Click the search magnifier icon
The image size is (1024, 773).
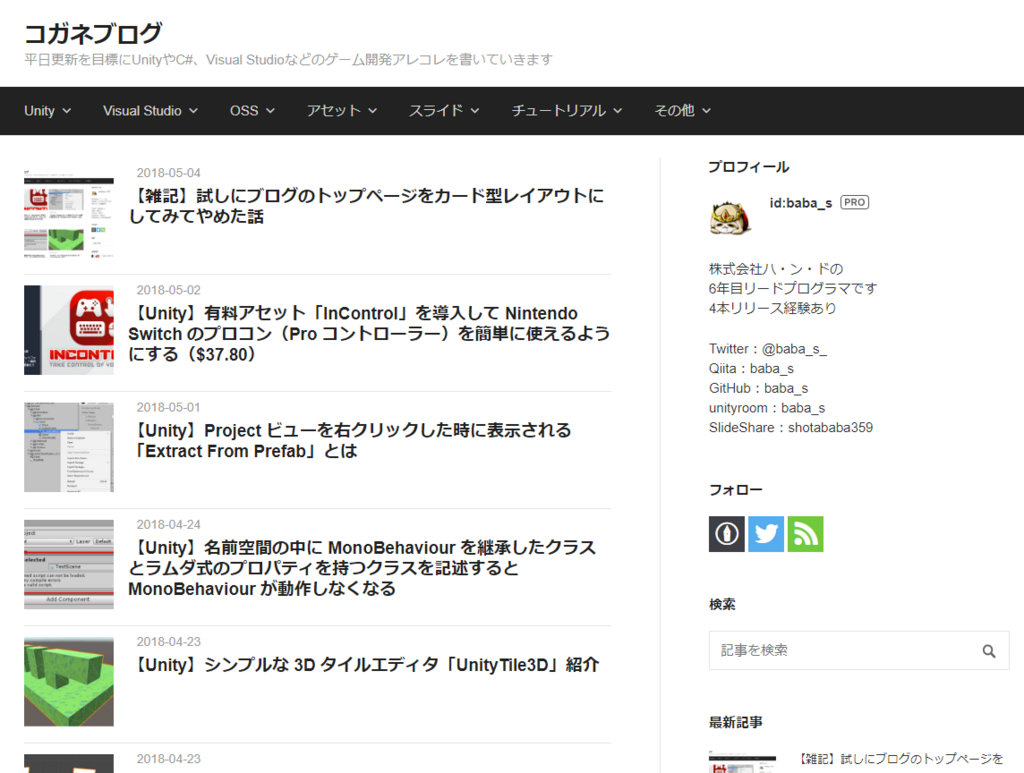tap(989, 651)
